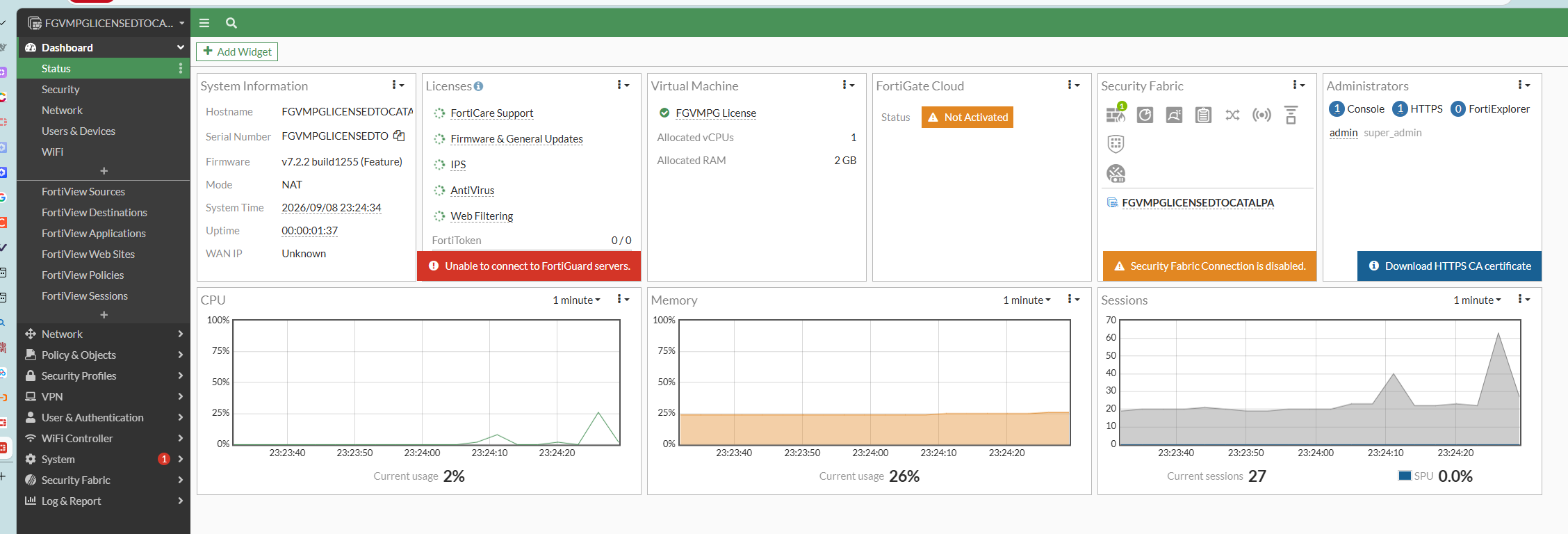This screenshot has height=534, width=1568.
Task: Open the FortiCare Support license link
Action: [492, 113]
